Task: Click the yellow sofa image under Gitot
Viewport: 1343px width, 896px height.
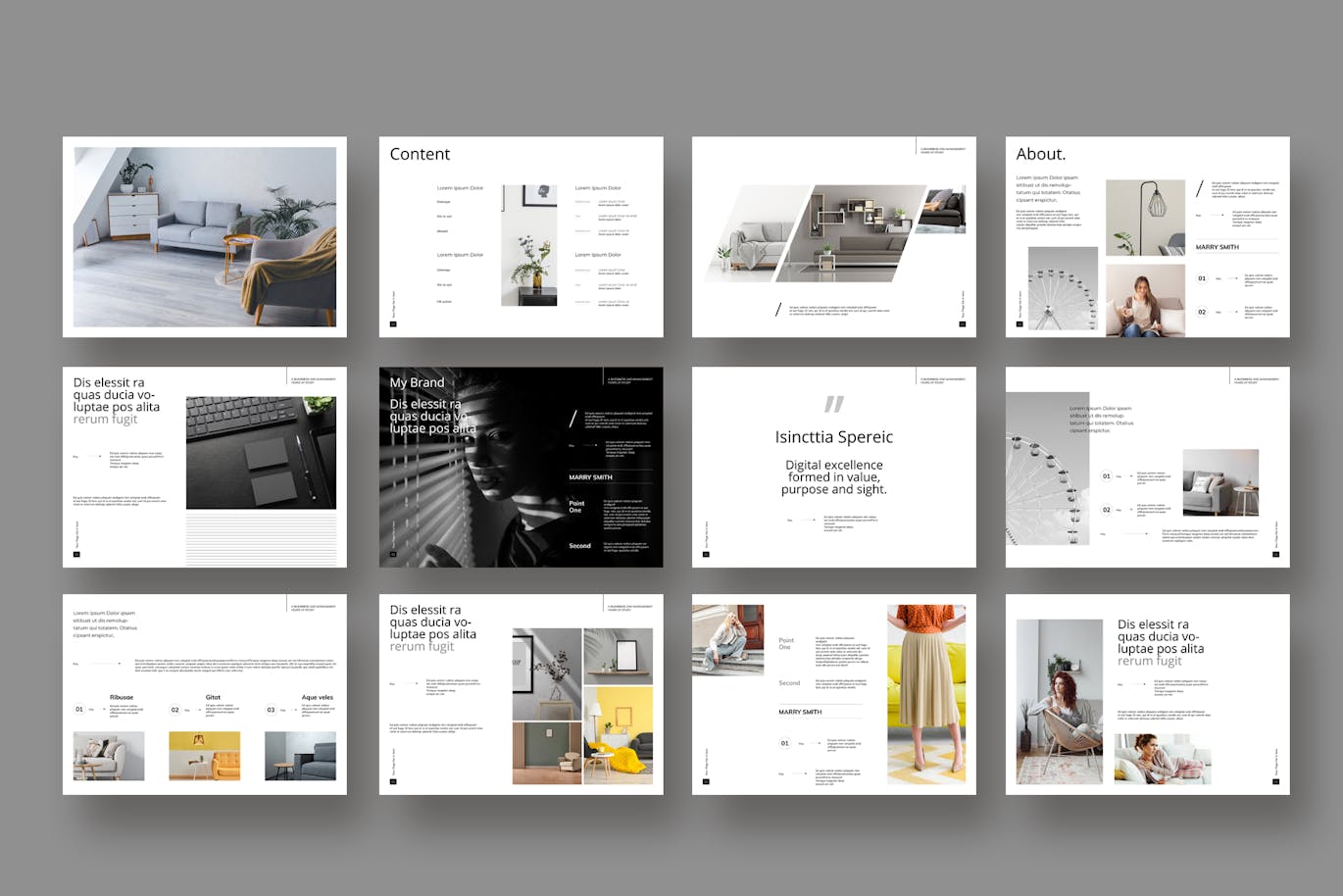Action: pos(204,756)
